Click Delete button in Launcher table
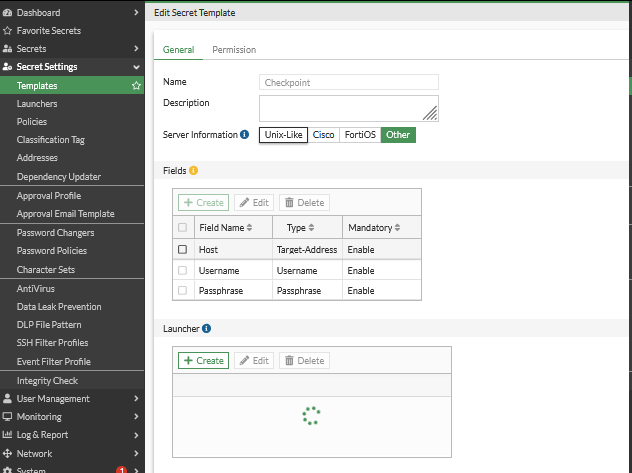The height and width of the screenshot is (473, 632). coord(304,360)
